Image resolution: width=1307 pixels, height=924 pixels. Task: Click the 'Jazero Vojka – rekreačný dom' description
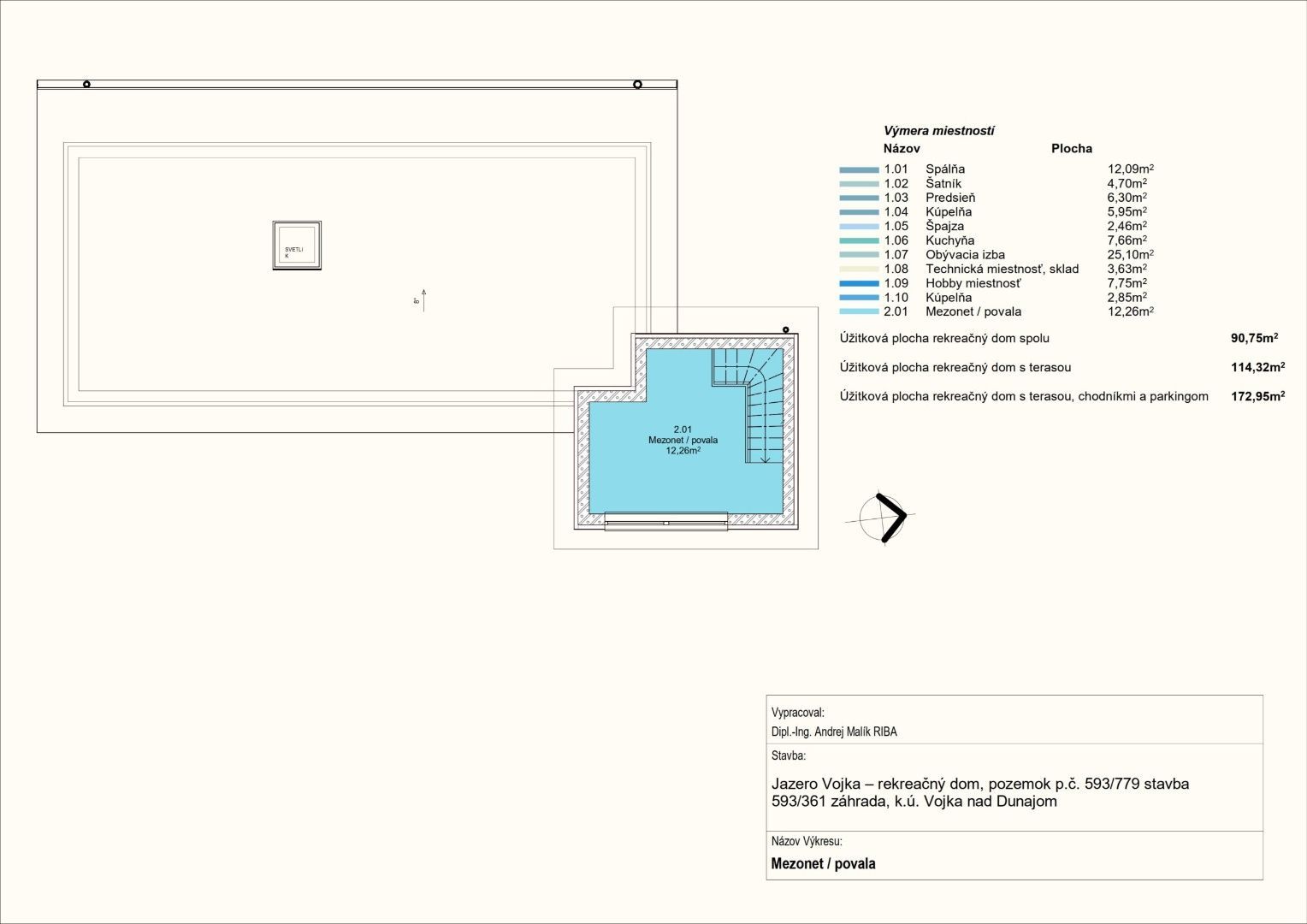click(980, 792)
